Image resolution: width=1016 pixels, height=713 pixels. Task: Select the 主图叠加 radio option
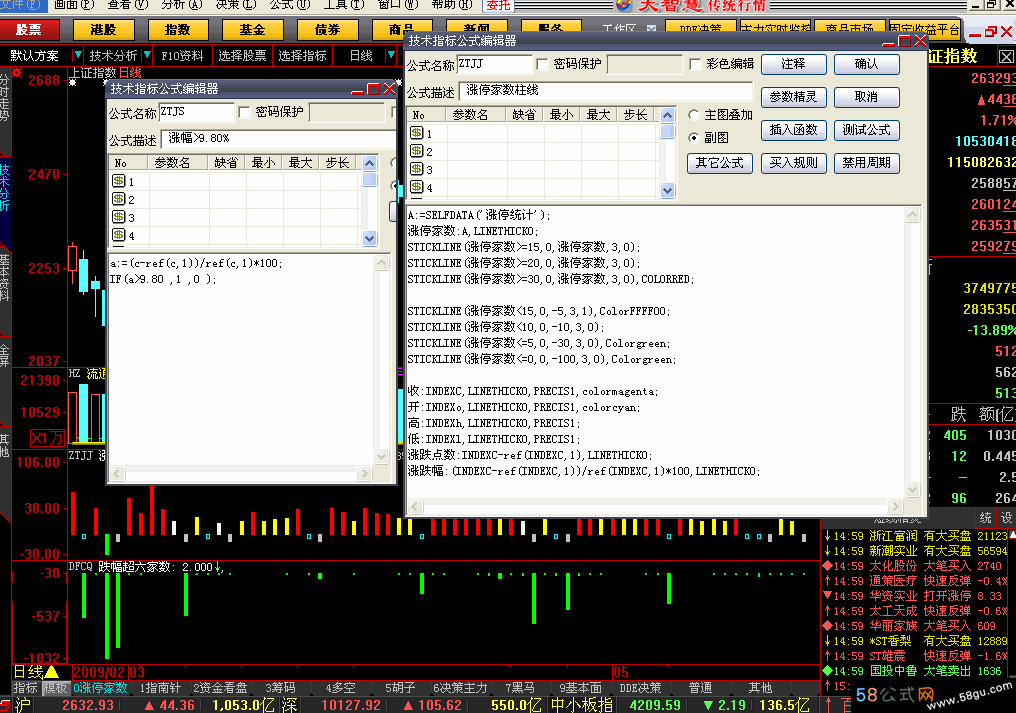pyautogui.click(x=694, y=115)
